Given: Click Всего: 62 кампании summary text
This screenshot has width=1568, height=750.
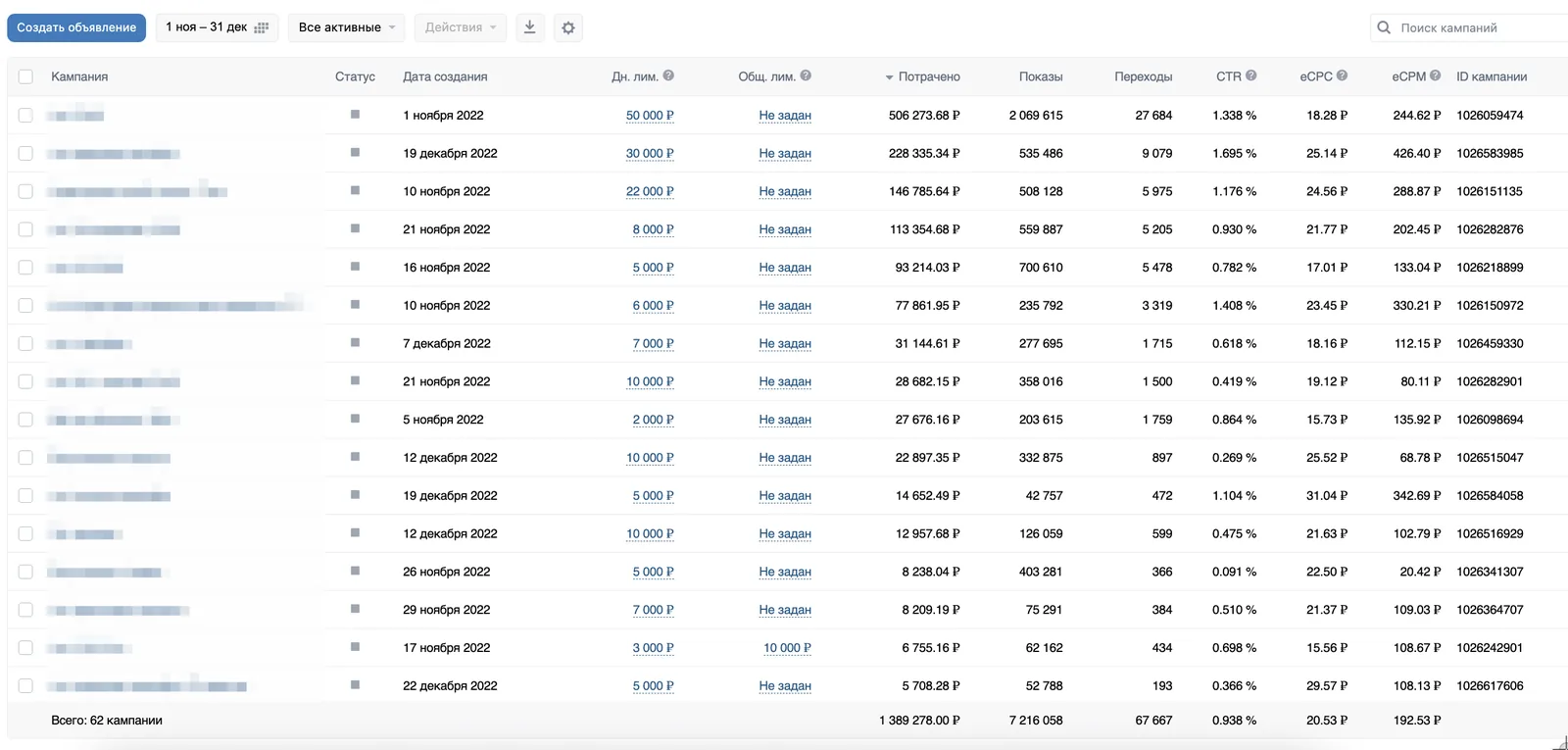Looking at the screenshot, I should click(107, 721).
